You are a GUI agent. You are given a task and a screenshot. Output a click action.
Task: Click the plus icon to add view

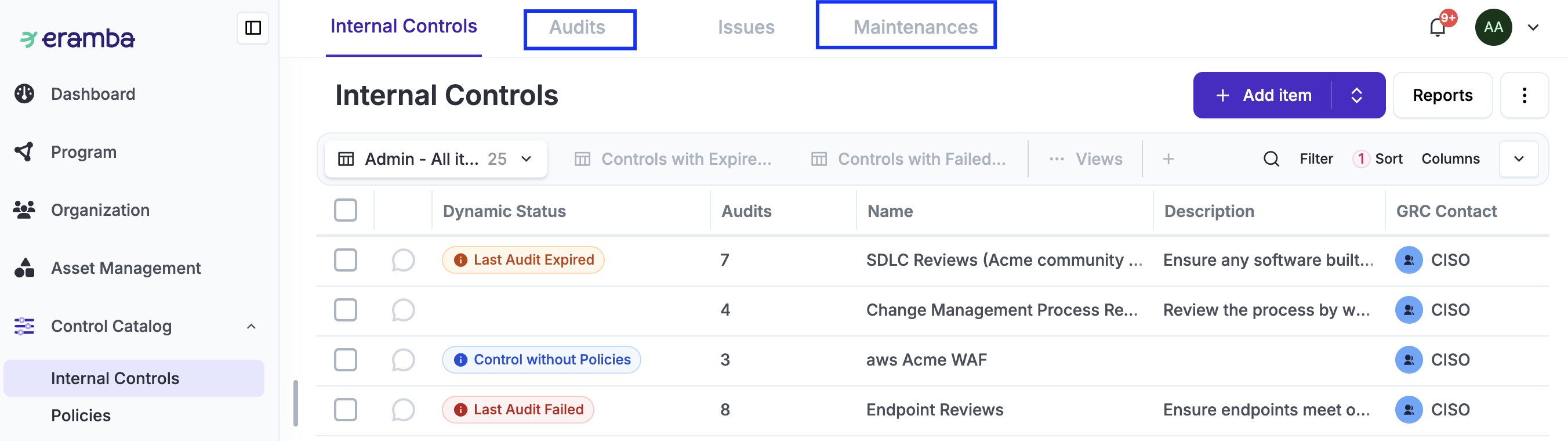(1168, 159)
